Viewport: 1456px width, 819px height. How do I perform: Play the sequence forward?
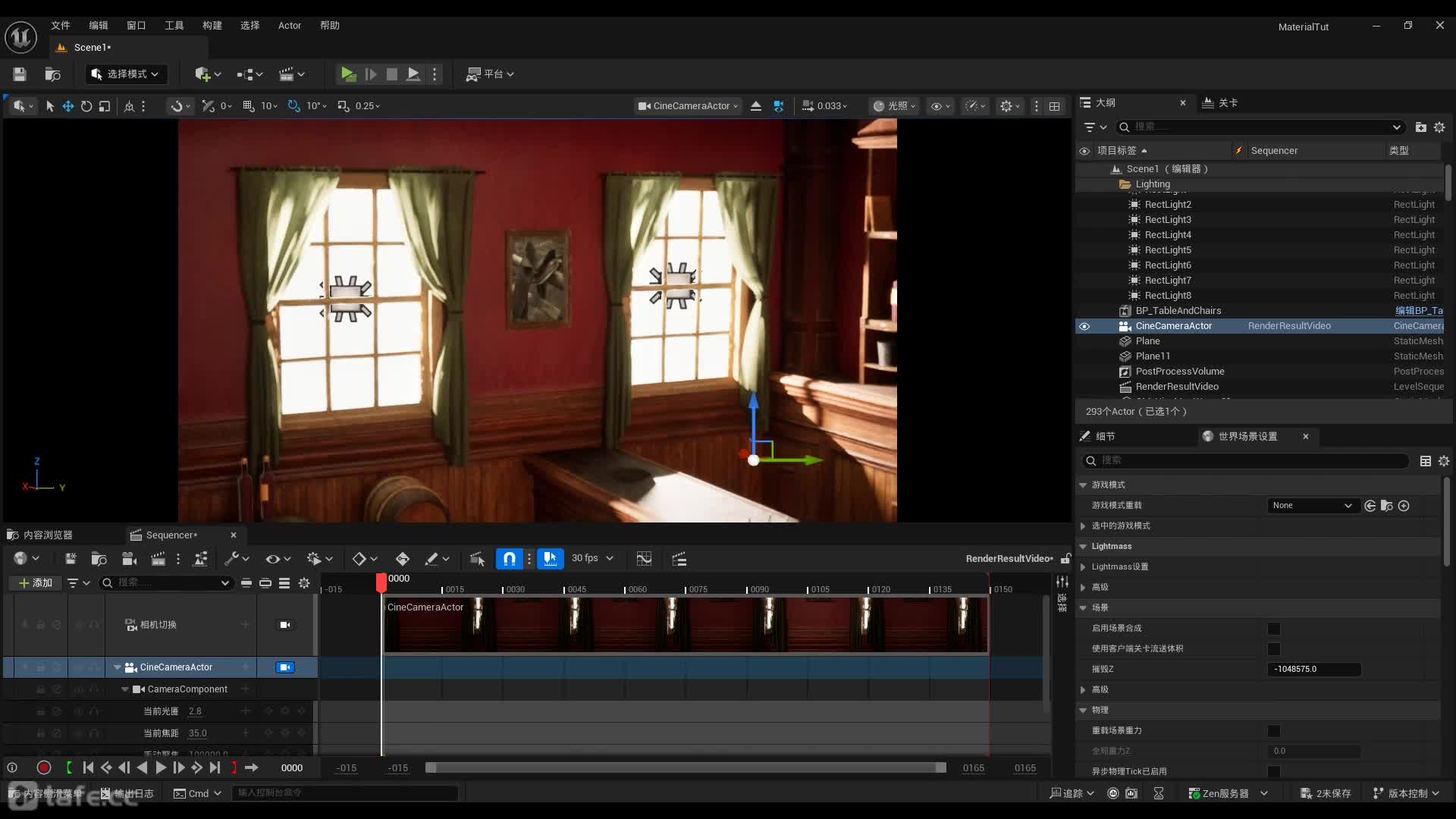pyautogui.click(x=160, y=767)
